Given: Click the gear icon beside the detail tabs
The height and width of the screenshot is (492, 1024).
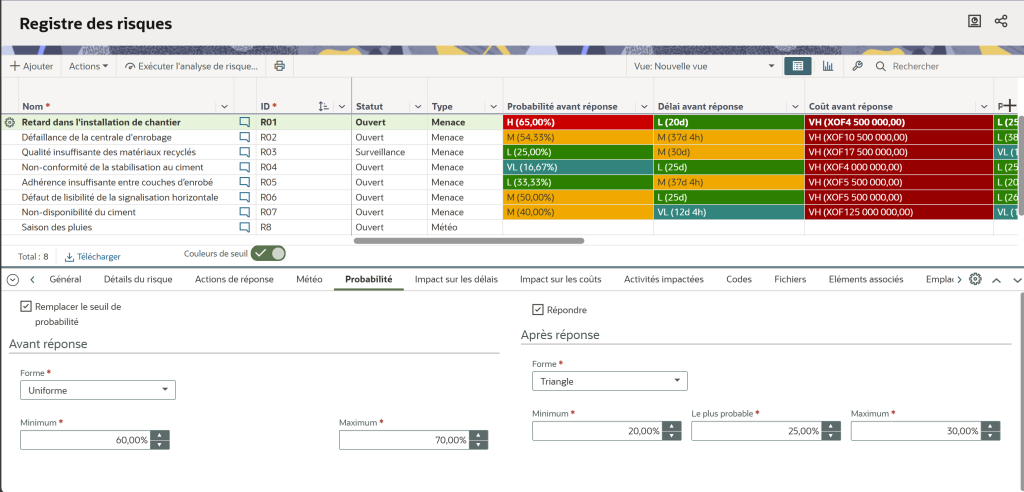Looking at the screenshot, I should click(976, 280).
